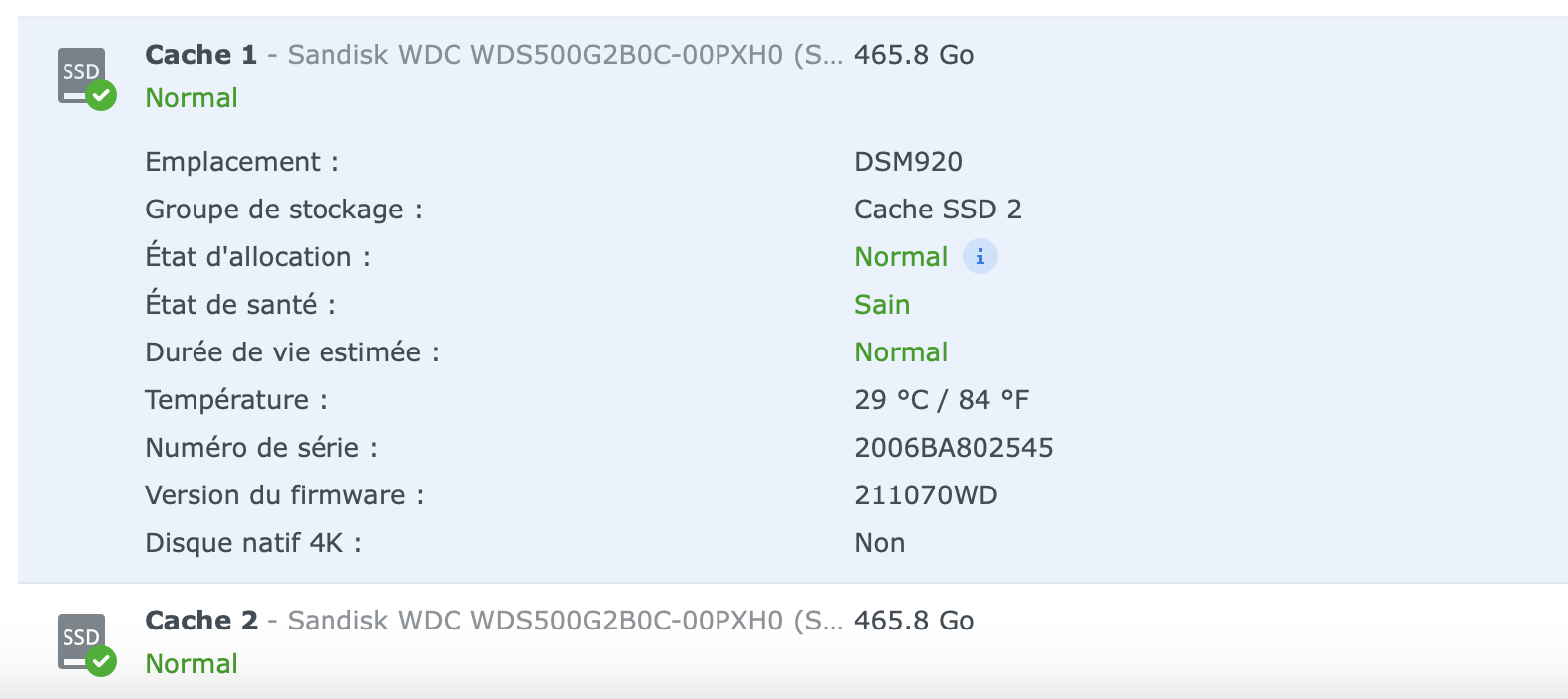Click the Disque natif 4K Non value
The width and height of the screenshot is (1568, 699).
point(880,543)
